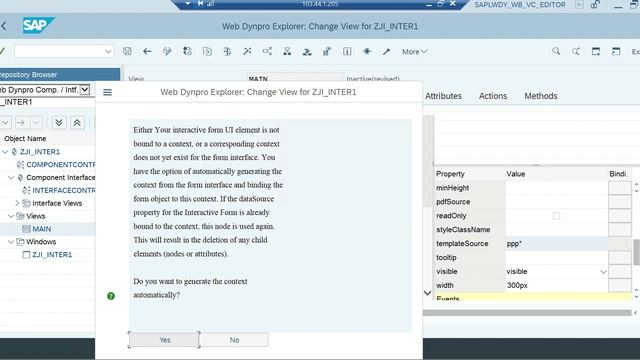The width and height of the screenshot is (640, 360).
Task: Click the Activate (magic wand) toolbar icon
Action: click(x=247, y=51)
